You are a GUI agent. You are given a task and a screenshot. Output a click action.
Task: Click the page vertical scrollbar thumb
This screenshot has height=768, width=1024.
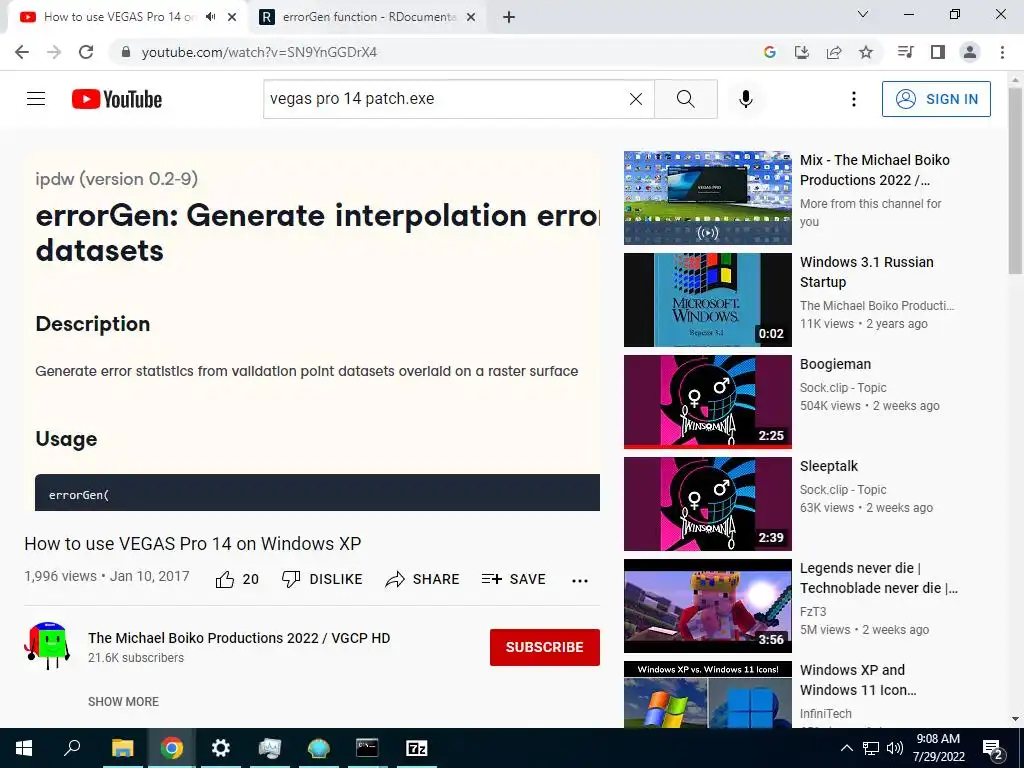[x=1016, y=180]
